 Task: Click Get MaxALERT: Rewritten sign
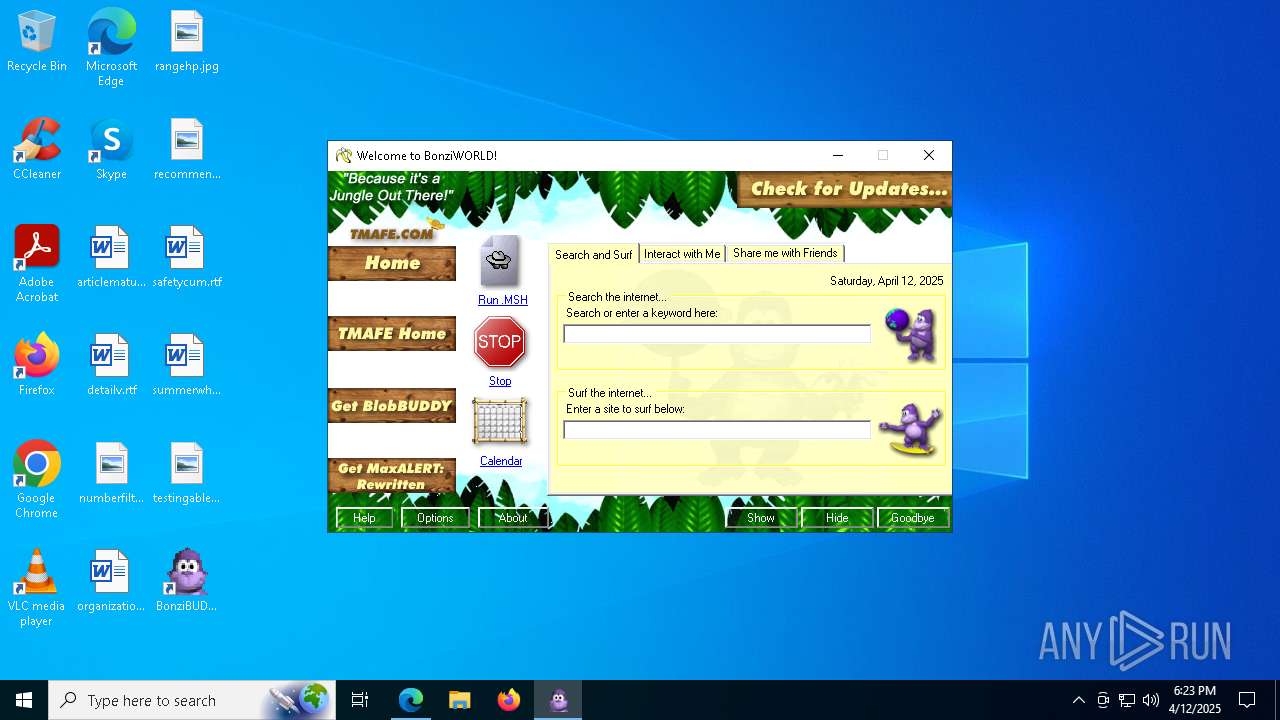coord(392,476)
